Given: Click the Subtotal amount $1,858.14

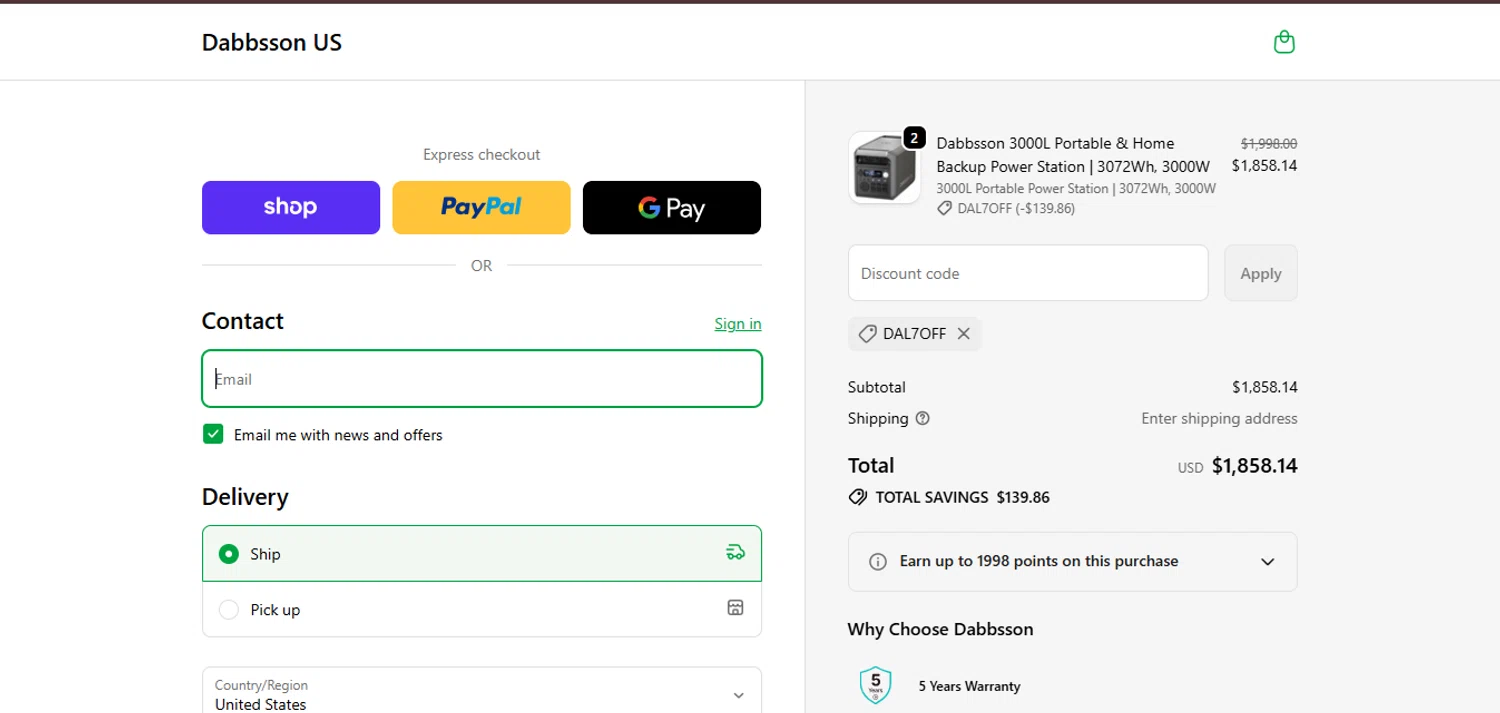Looking at the screenshot, I should pos(1265,387).
